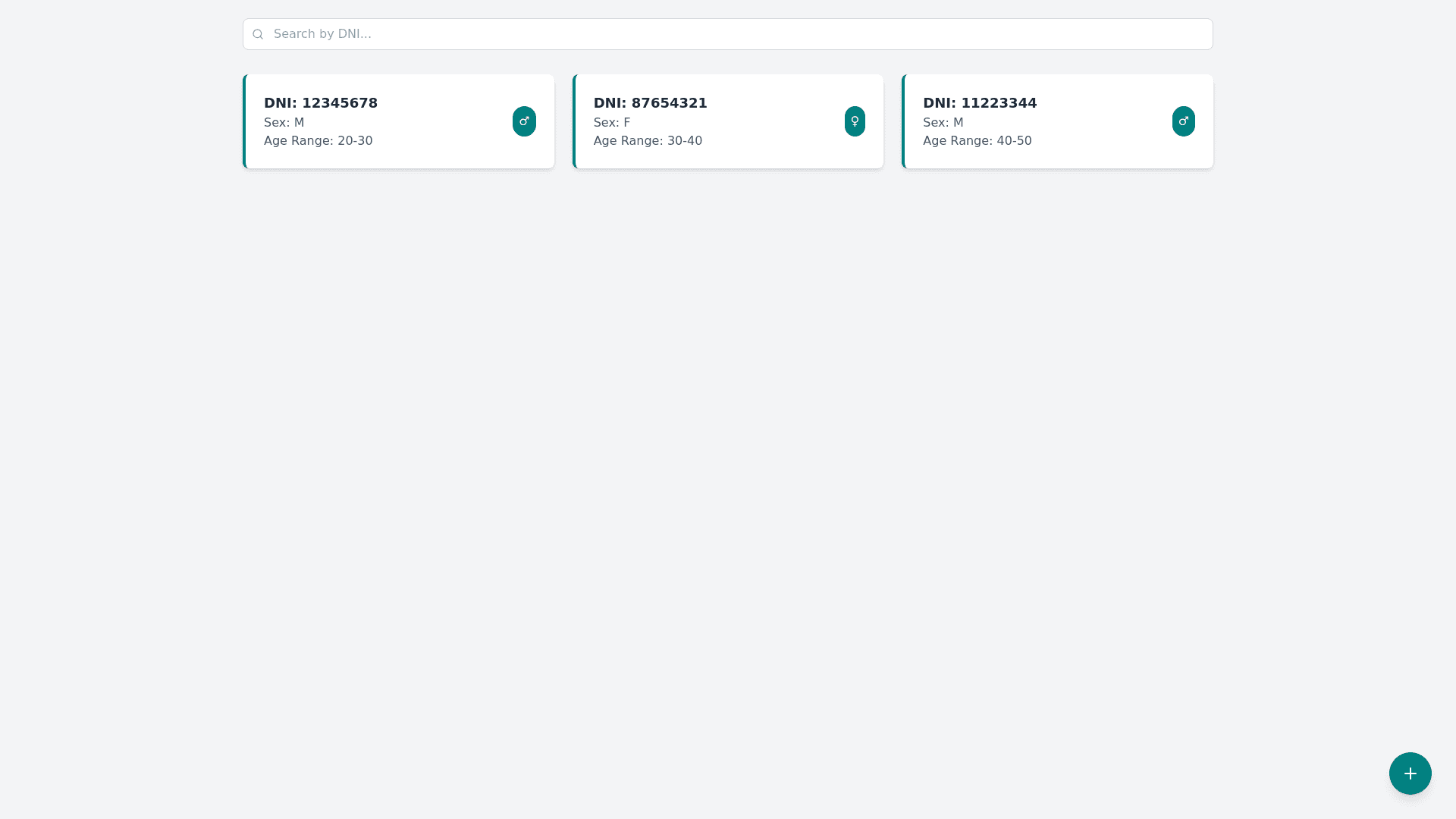Click Sex: M on first card
The image size is (1456, 819).
coord(284,123)
